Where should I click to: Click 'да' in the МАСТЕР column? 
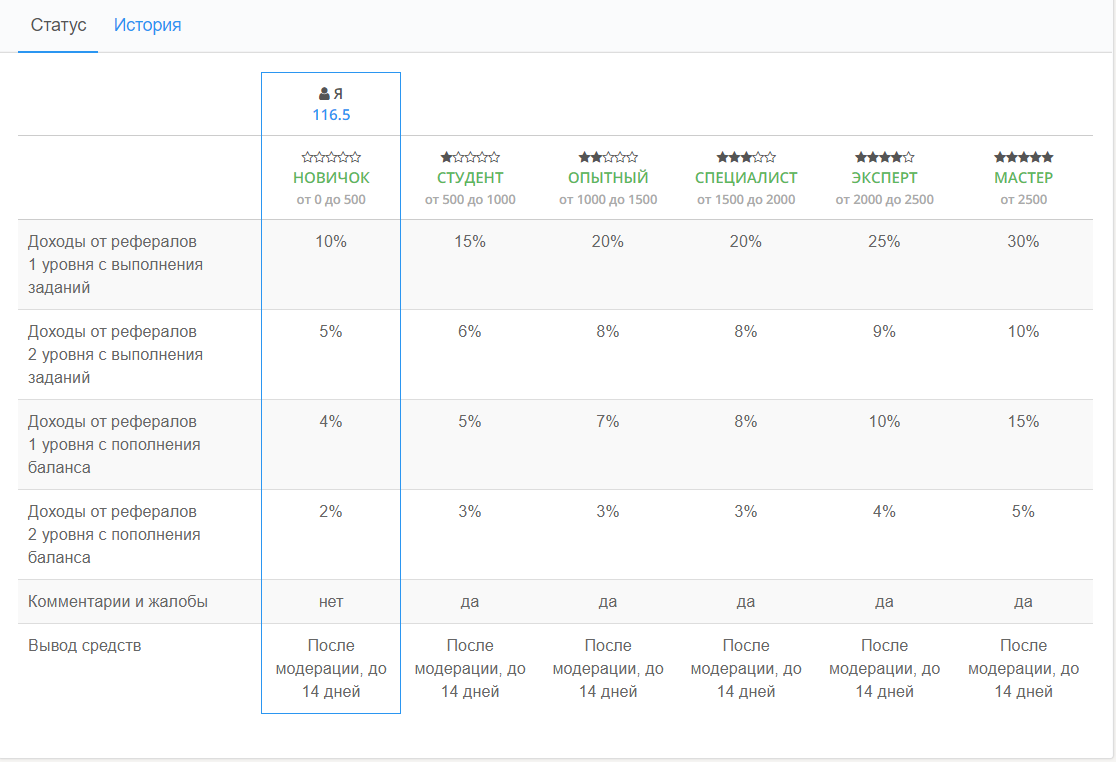tap(1023, 602)
